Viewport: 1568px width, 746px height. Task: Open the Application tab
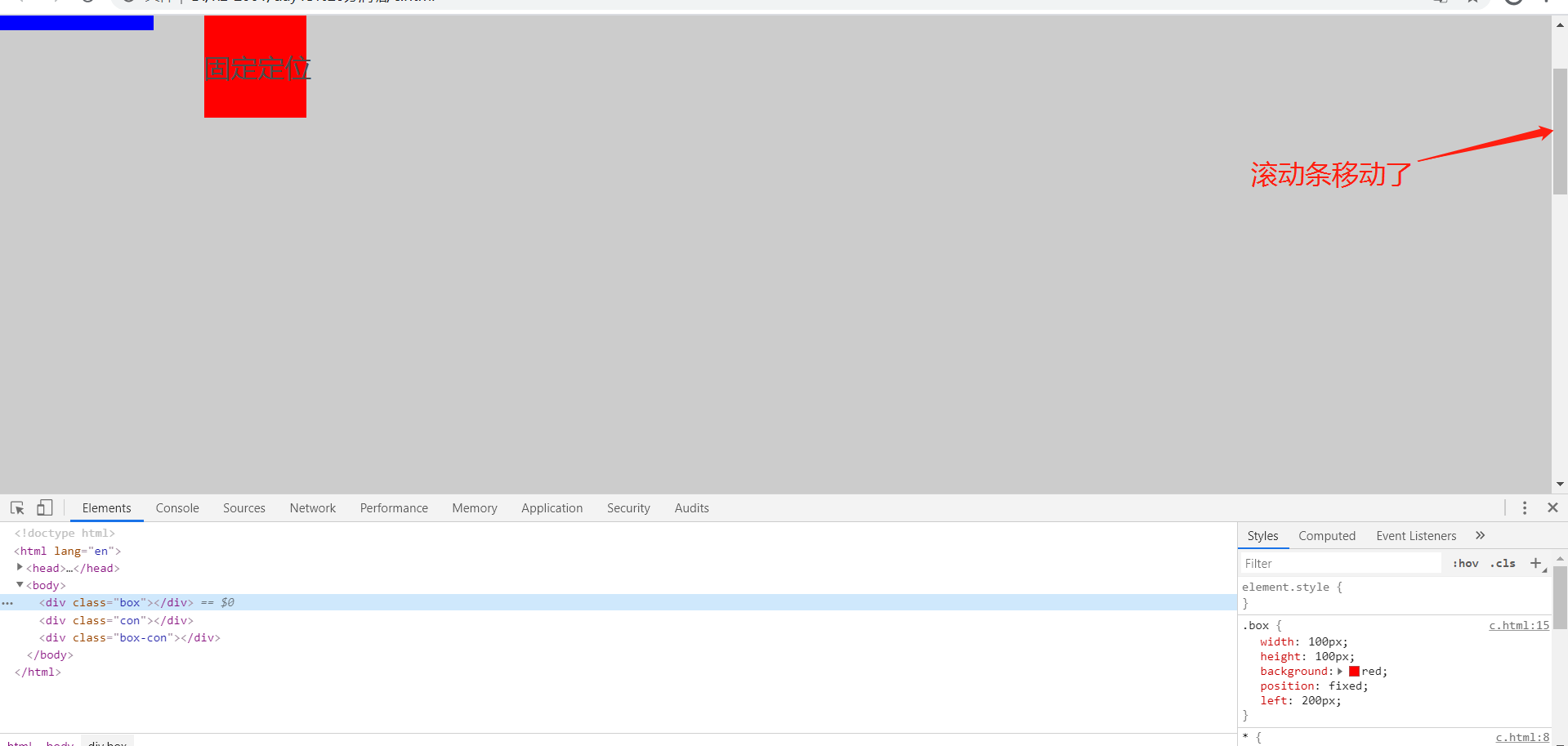click(552, 507)
